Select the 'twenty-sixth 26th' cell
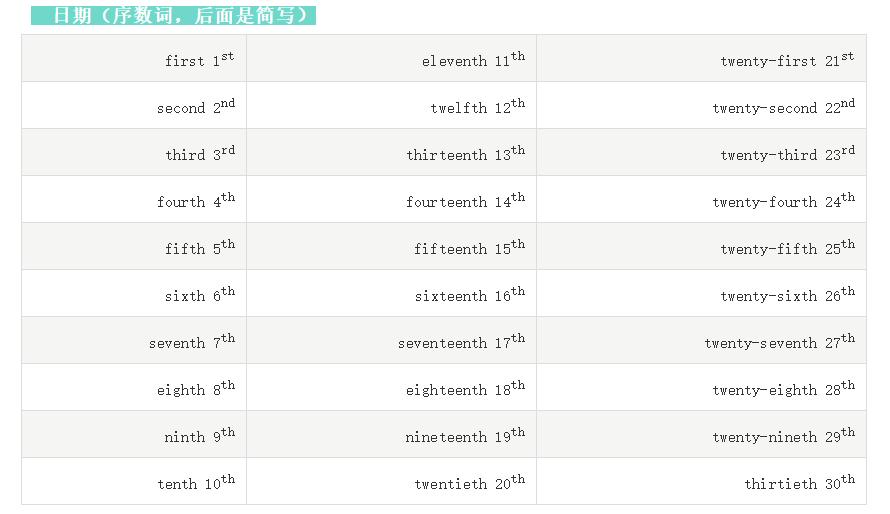The image size is (890, 514). point(786,295)
